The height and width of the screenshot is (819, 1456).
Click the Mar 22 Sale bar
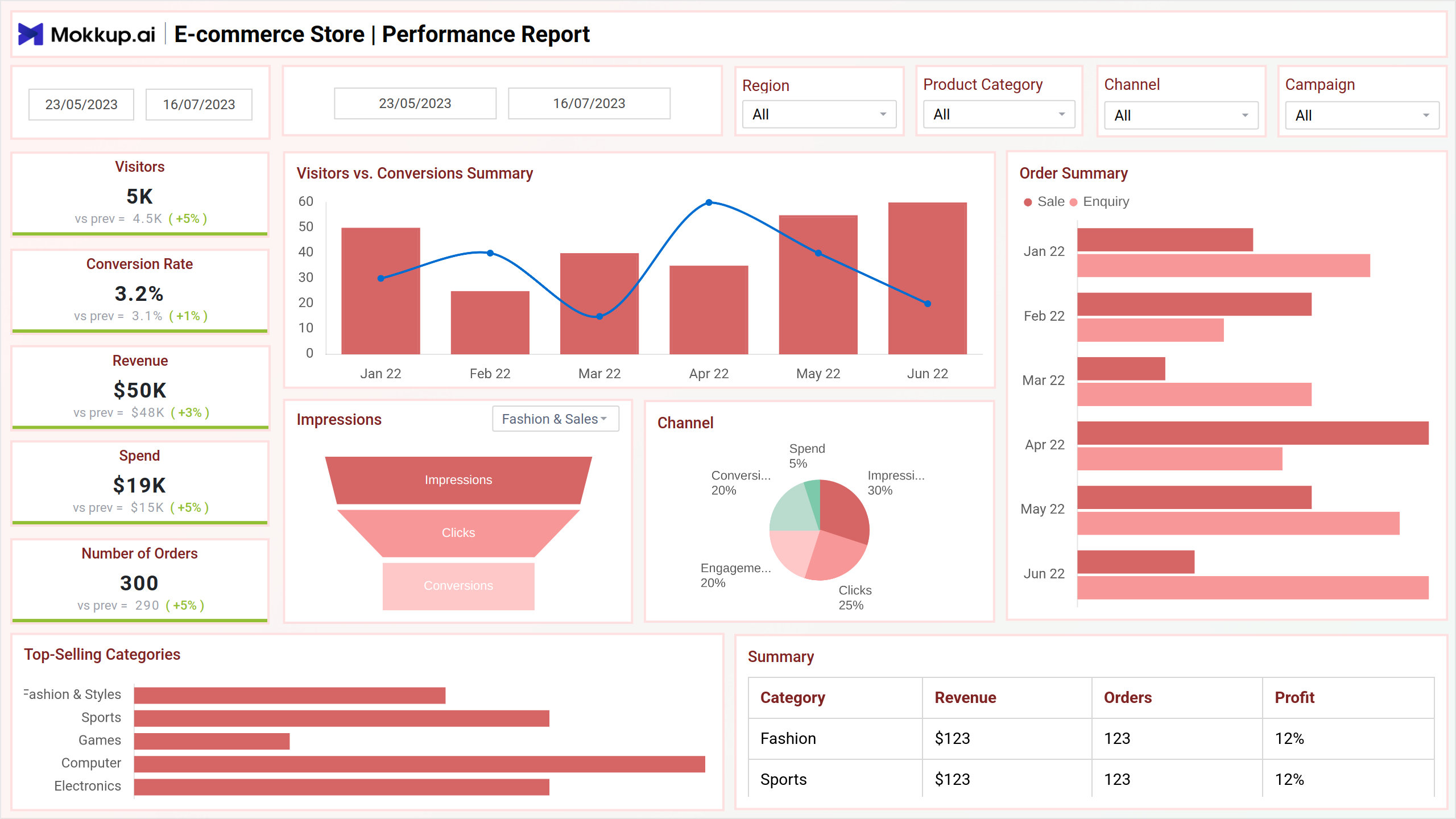1121,369
